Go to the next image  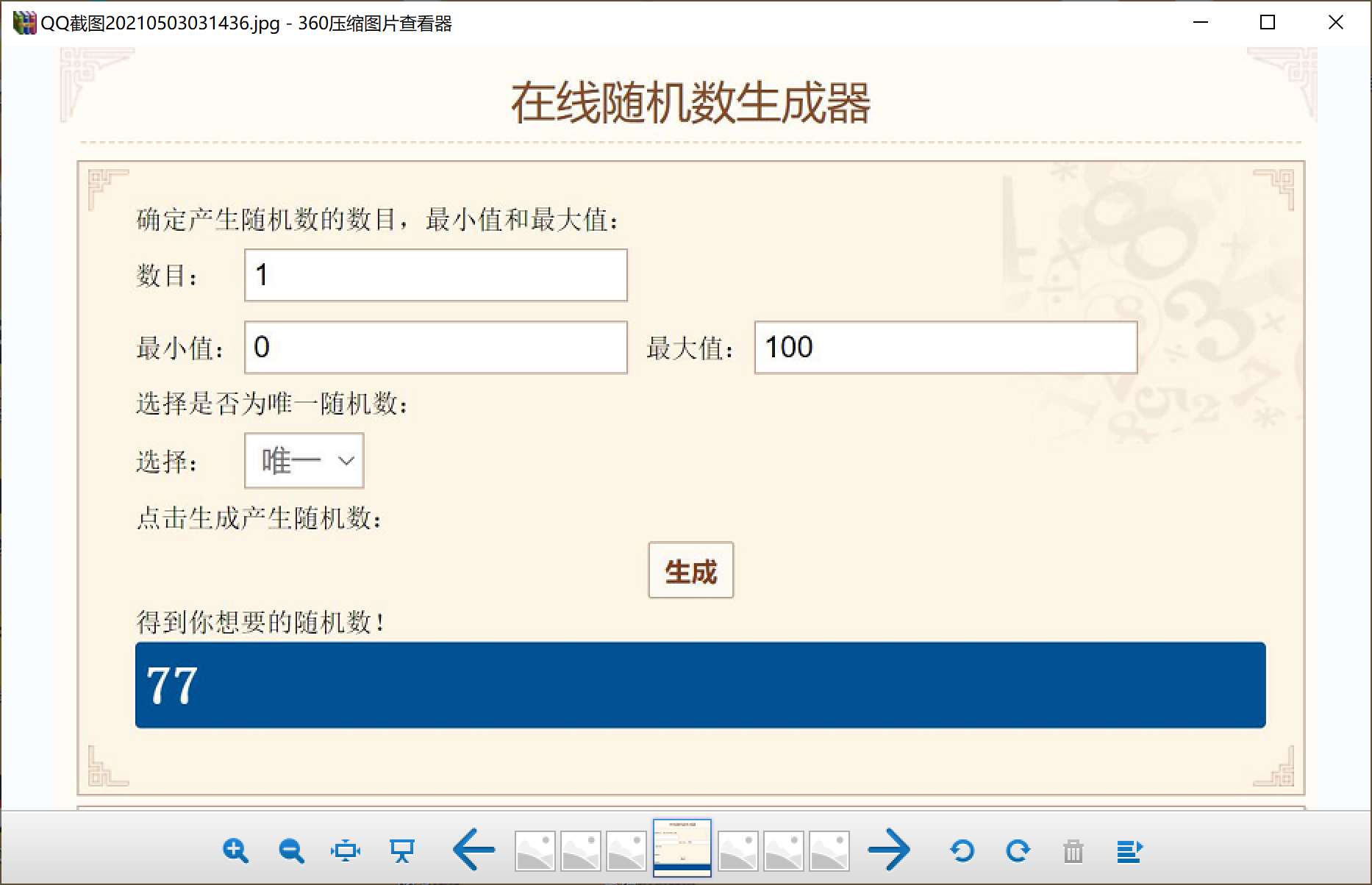point(890,850)
